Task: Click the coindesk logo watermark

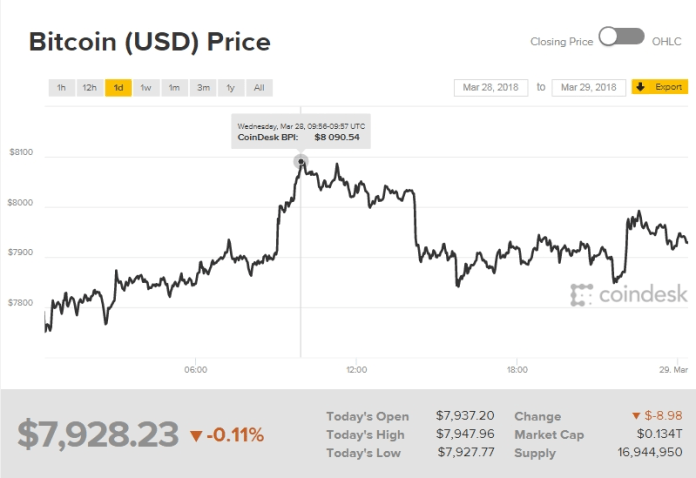Action: pyautogui.click(x=628, y=294)
